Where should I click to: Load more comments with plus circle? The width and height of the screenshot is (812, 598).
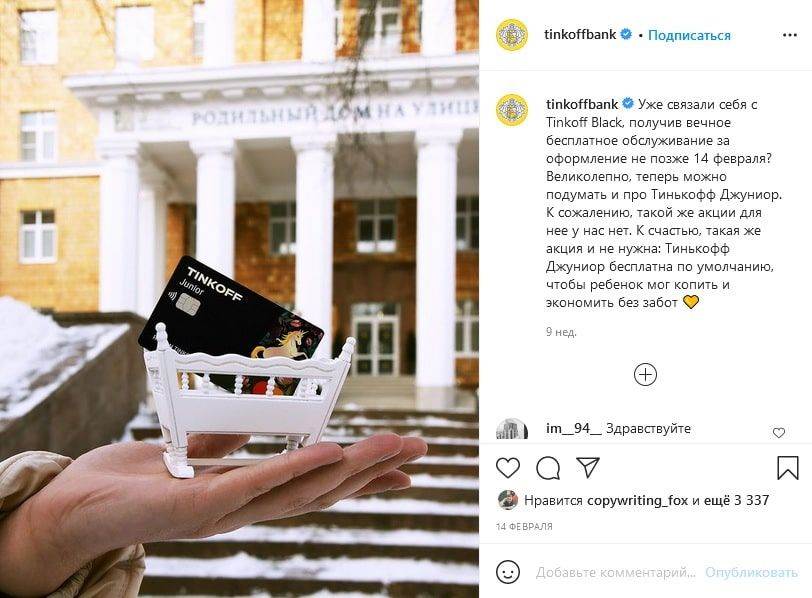(x=645, y=374)
